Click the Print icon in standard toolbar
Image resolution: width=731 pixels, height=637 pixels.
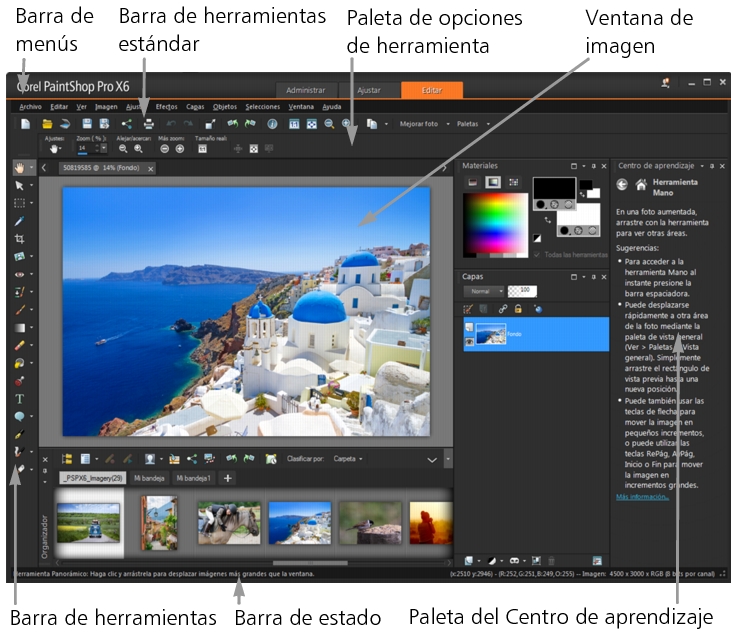148,123
